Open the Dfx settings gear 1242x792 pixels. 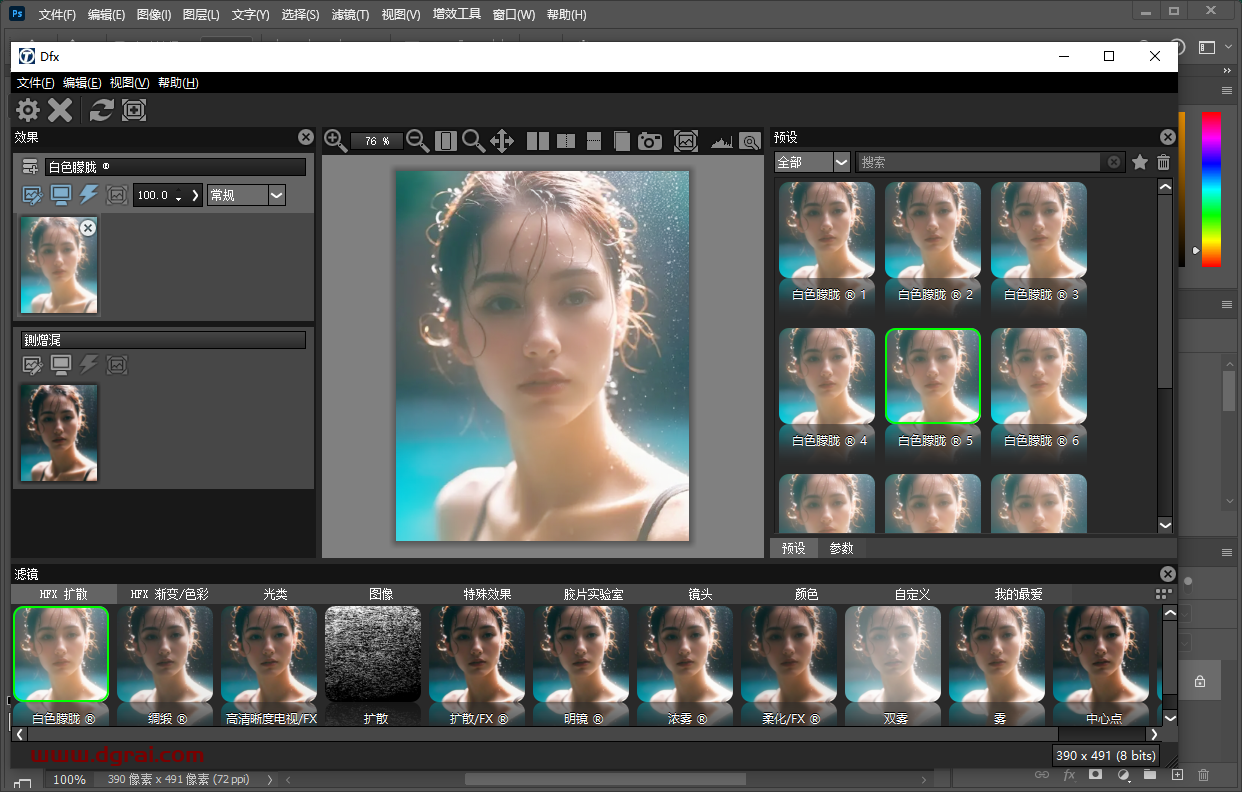[28, 110]
